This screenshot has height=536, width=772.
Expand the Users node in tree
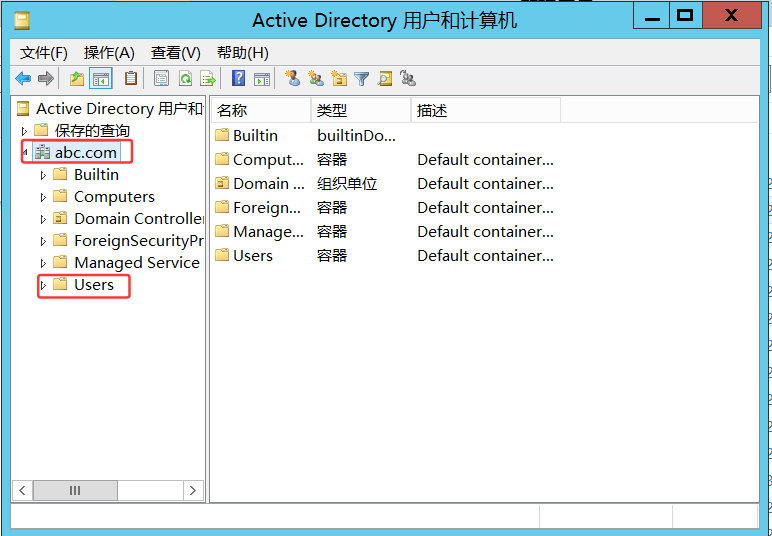(x=43, y=285)
